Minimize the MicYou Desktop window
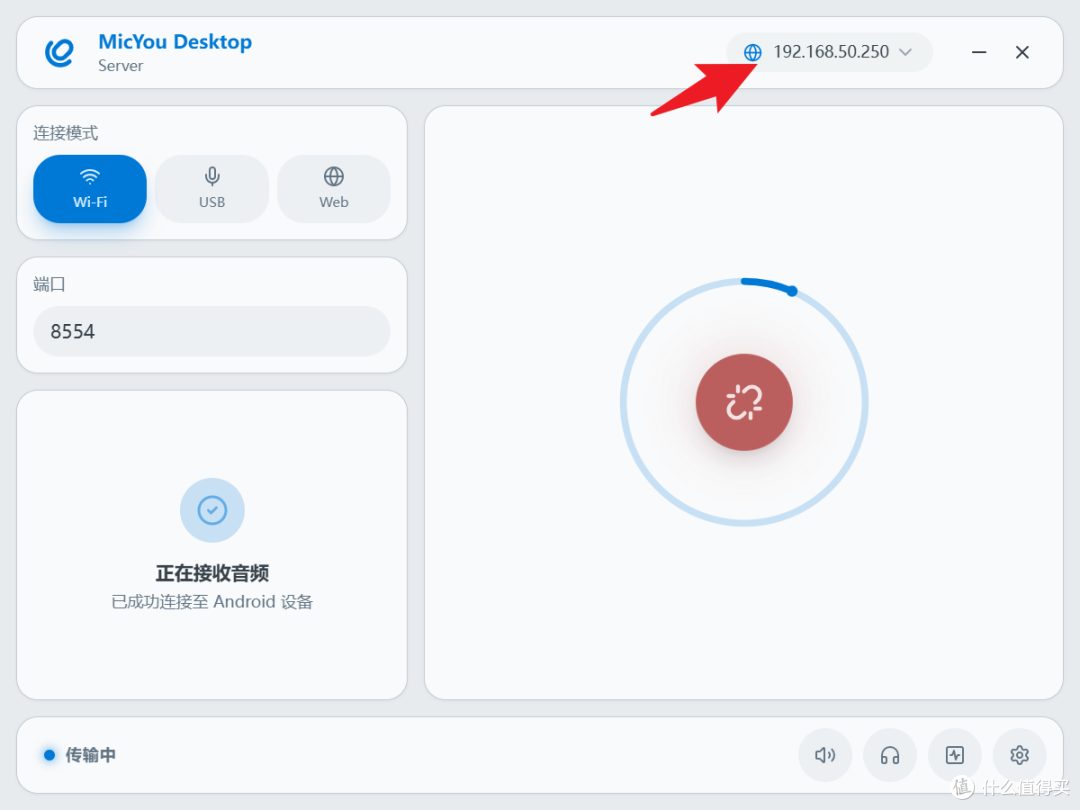 (x=979, y=52)
